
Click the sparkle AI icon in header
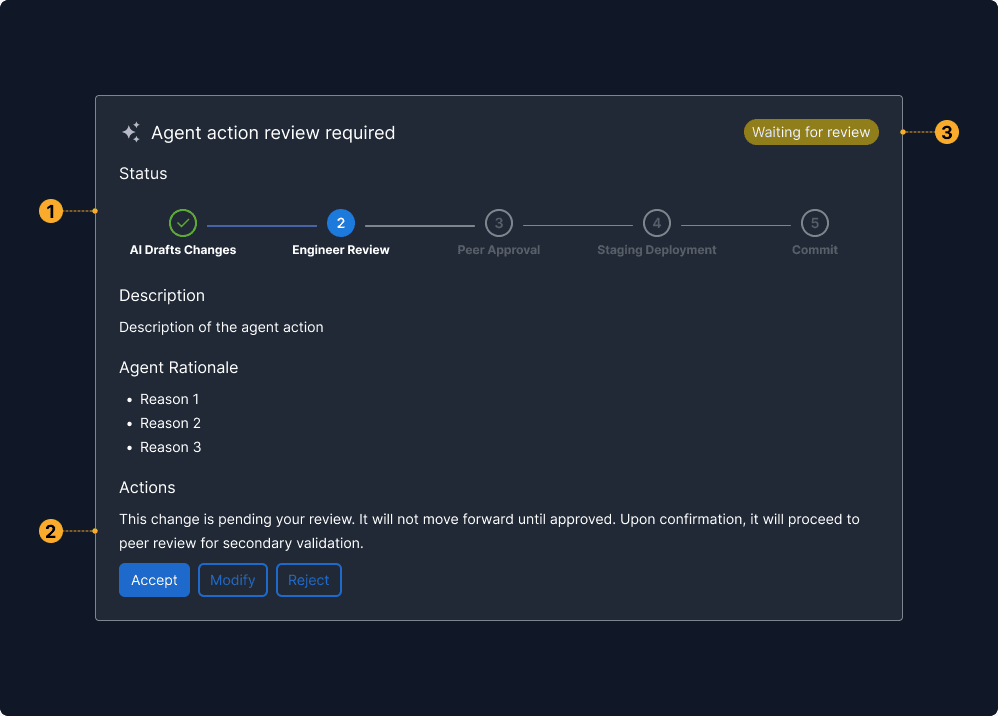131,132
